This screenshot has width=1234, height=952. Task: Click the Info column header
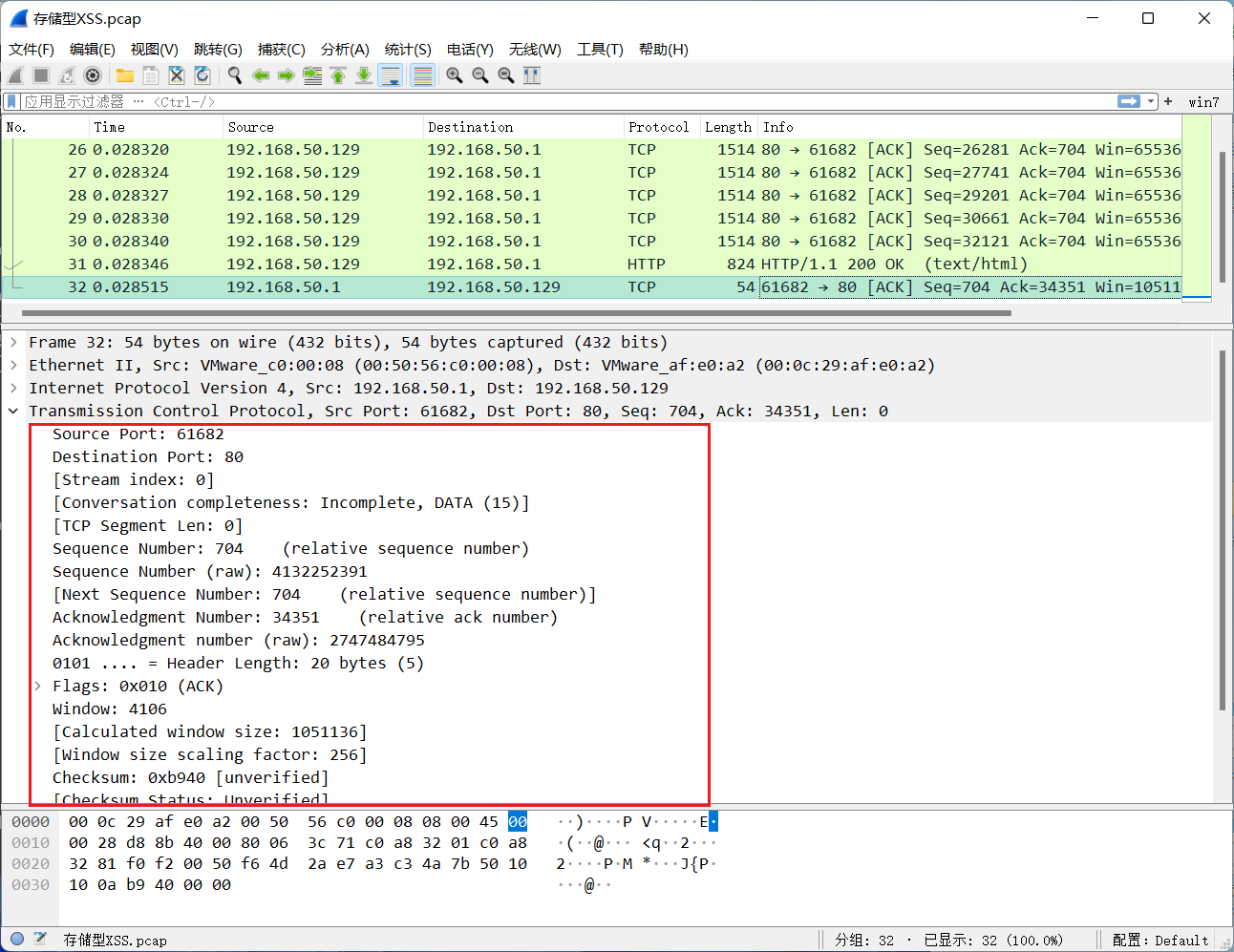click(969, 127)
